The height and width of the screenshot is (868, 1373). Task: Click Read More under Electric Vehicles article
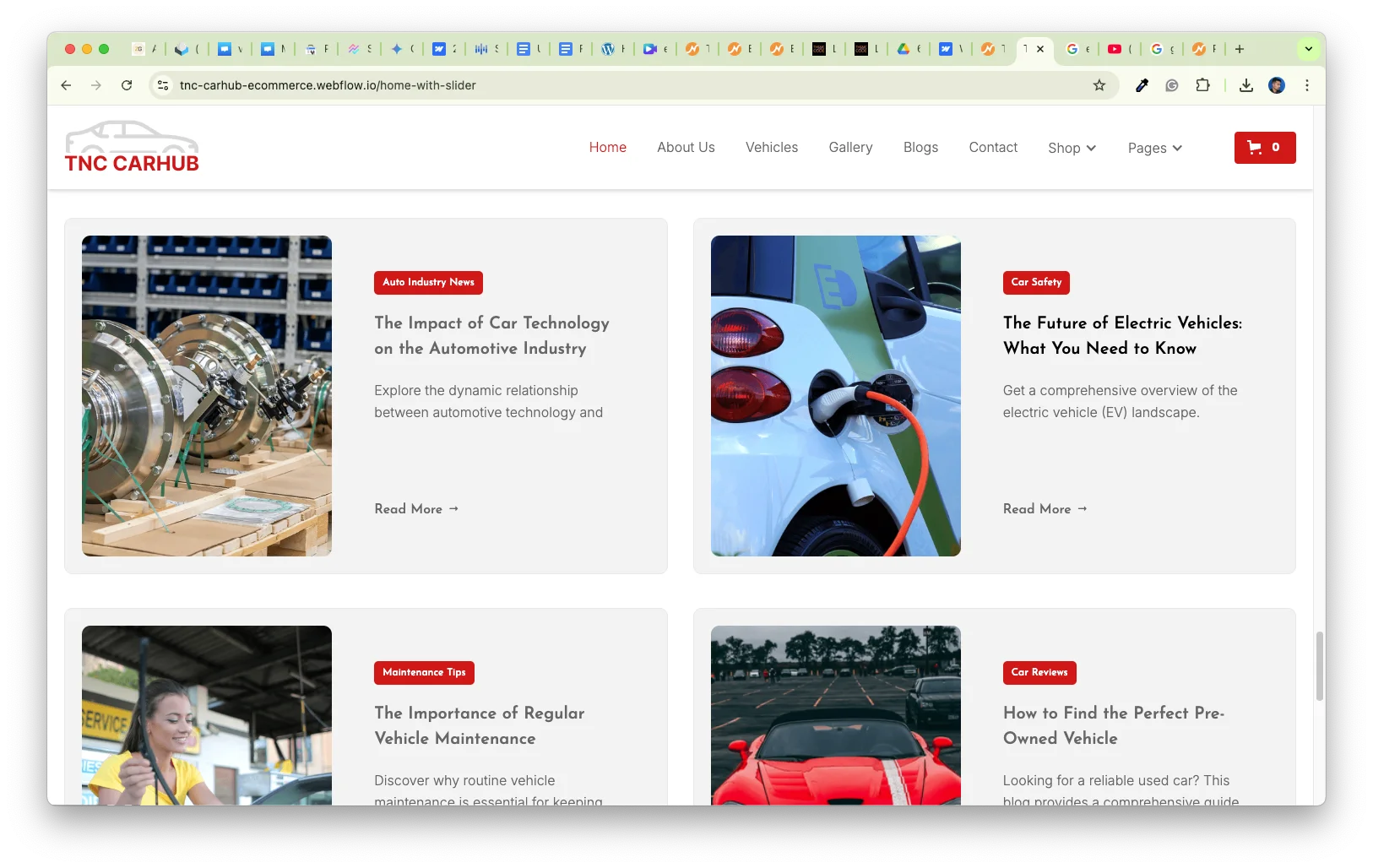pyautogui.click(x=1045, y=509)
